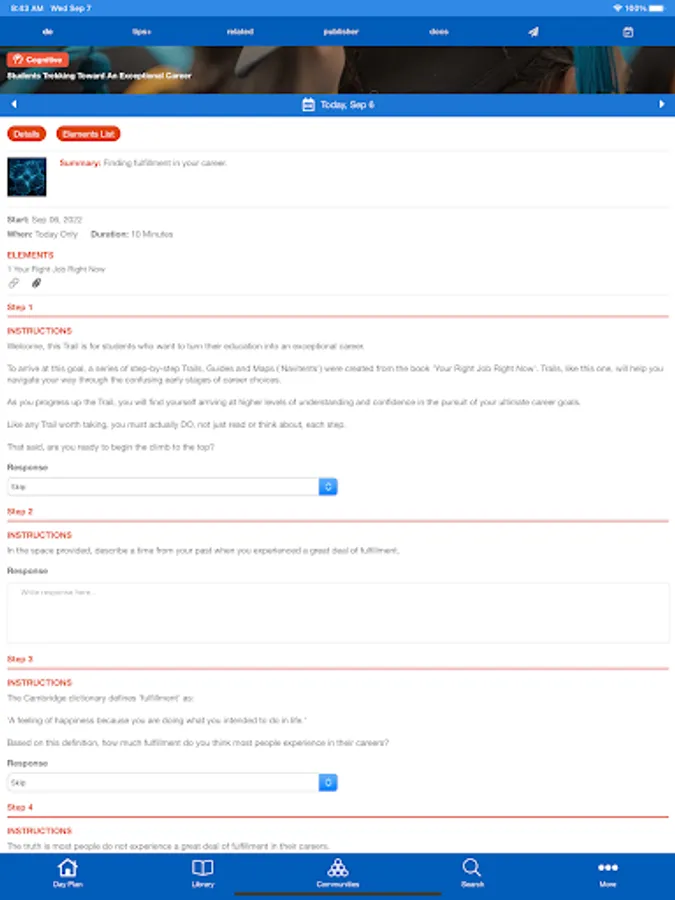Open Step 3 response dropdown
This screenshot has height=900, width=675.
pyautogui.click(x=172, y=782)
